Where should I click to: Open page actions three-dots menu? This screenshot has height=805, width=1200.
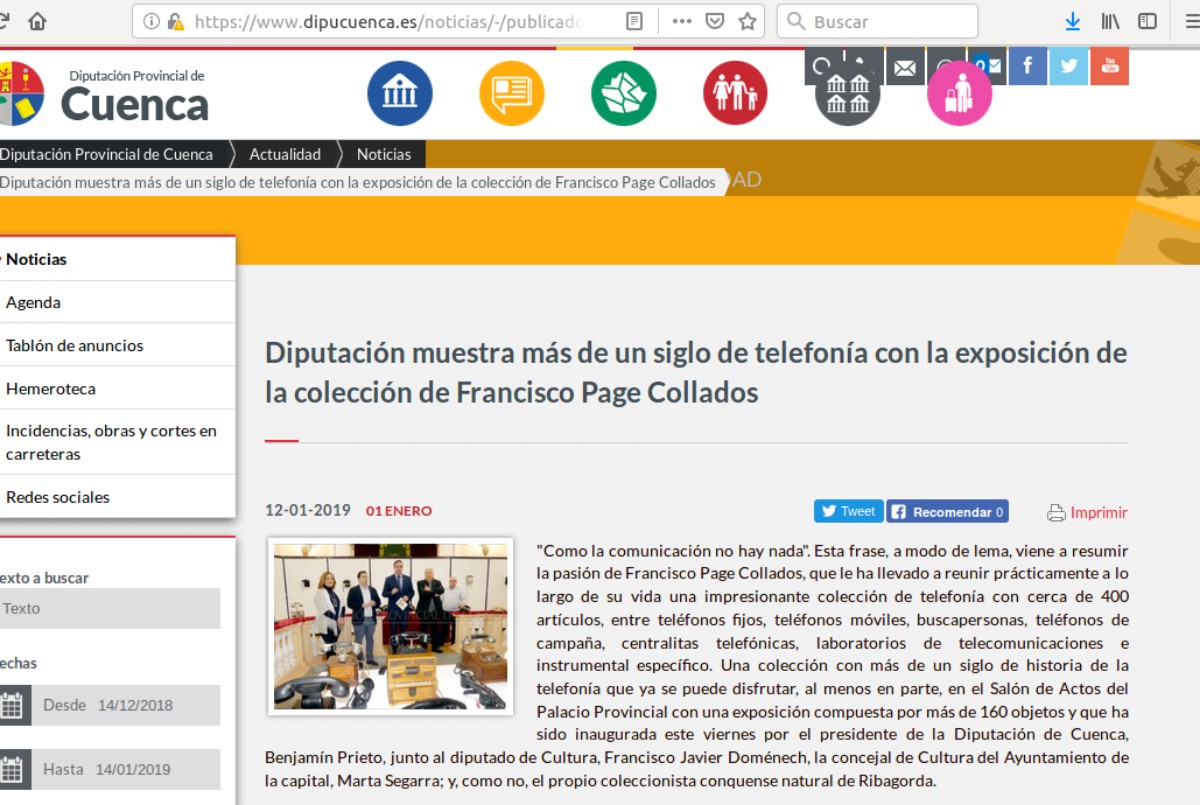tap(682, 21)
